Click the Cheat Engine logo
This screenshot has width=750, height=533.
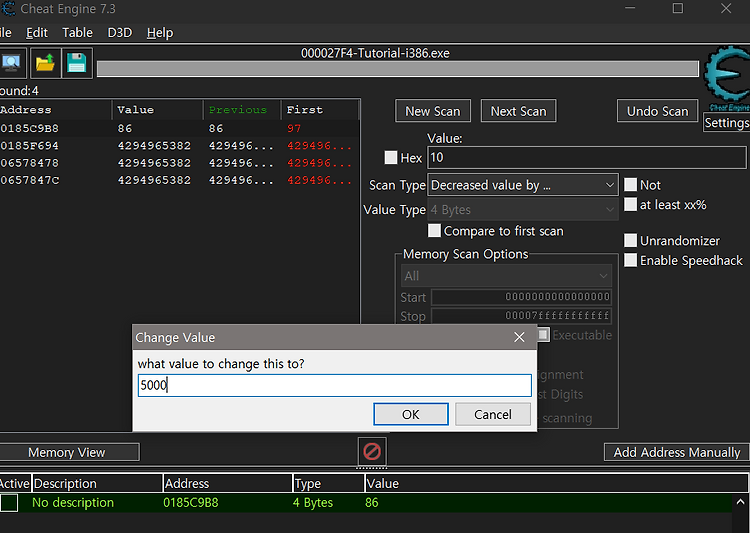coord(727,79)
